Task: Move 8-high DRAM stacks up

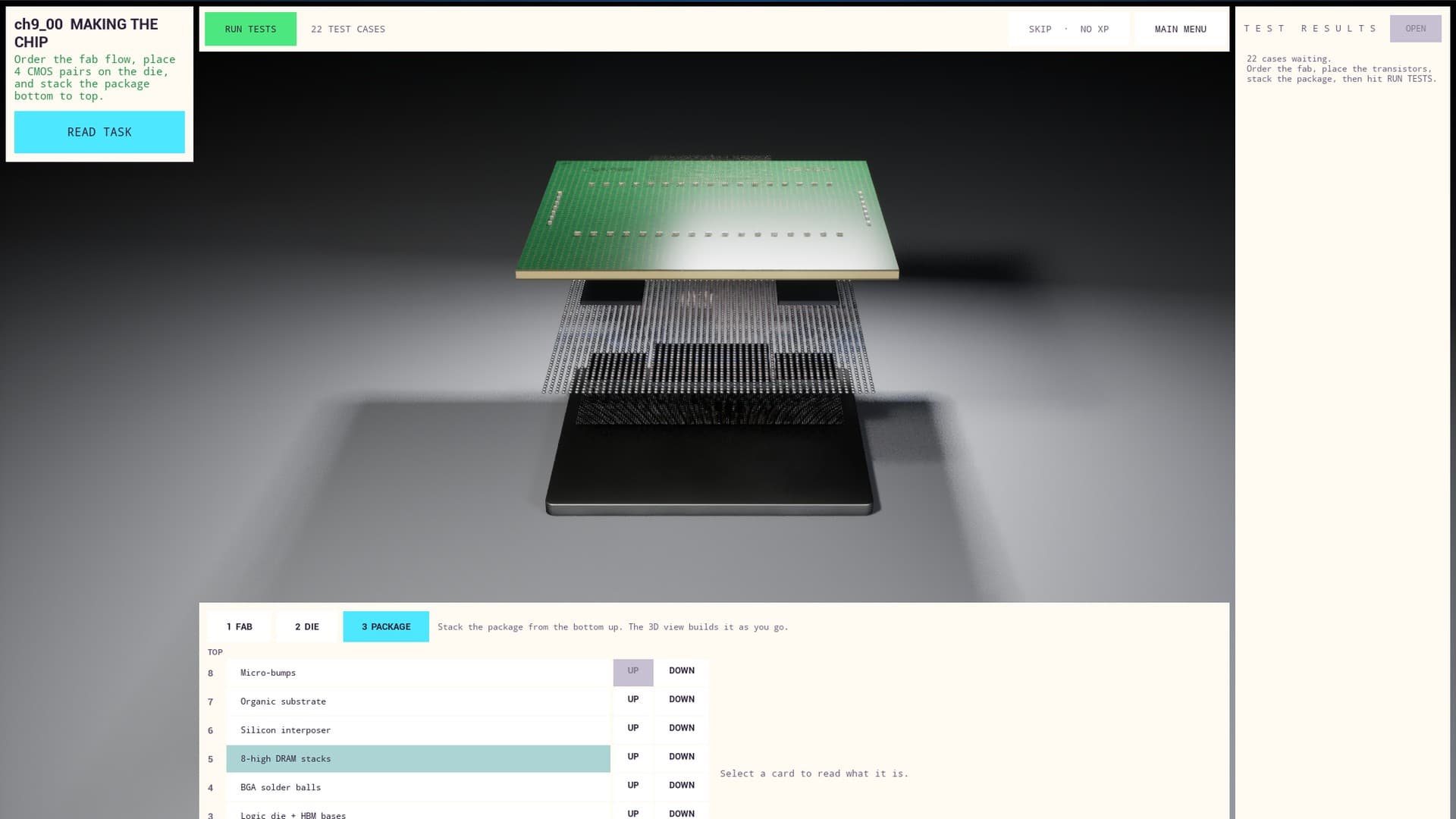Action: coord(633,757)
